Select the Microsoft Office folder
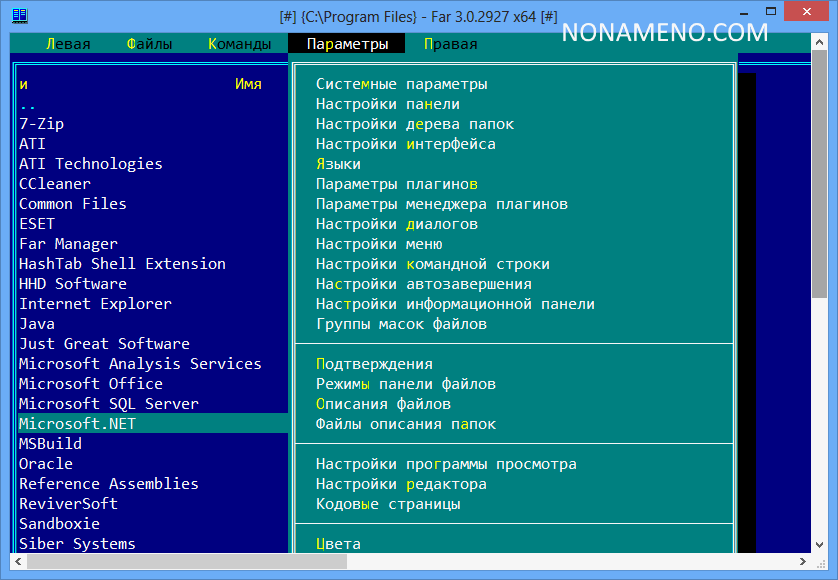This screenshot has width=838, height=580. 91,384
